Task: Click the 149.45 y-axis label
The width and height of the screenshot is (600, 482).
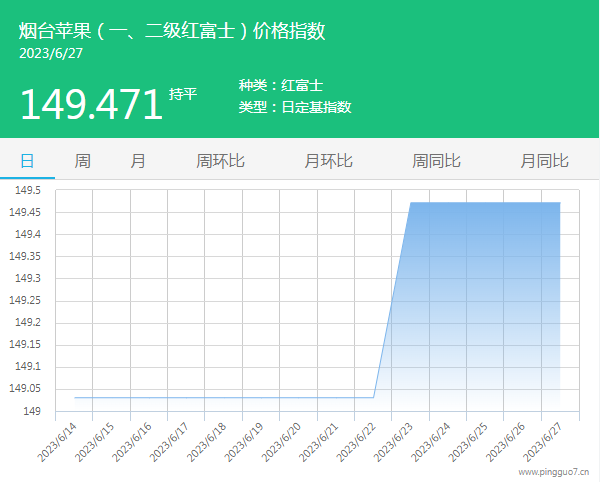Action: (25, 212)
